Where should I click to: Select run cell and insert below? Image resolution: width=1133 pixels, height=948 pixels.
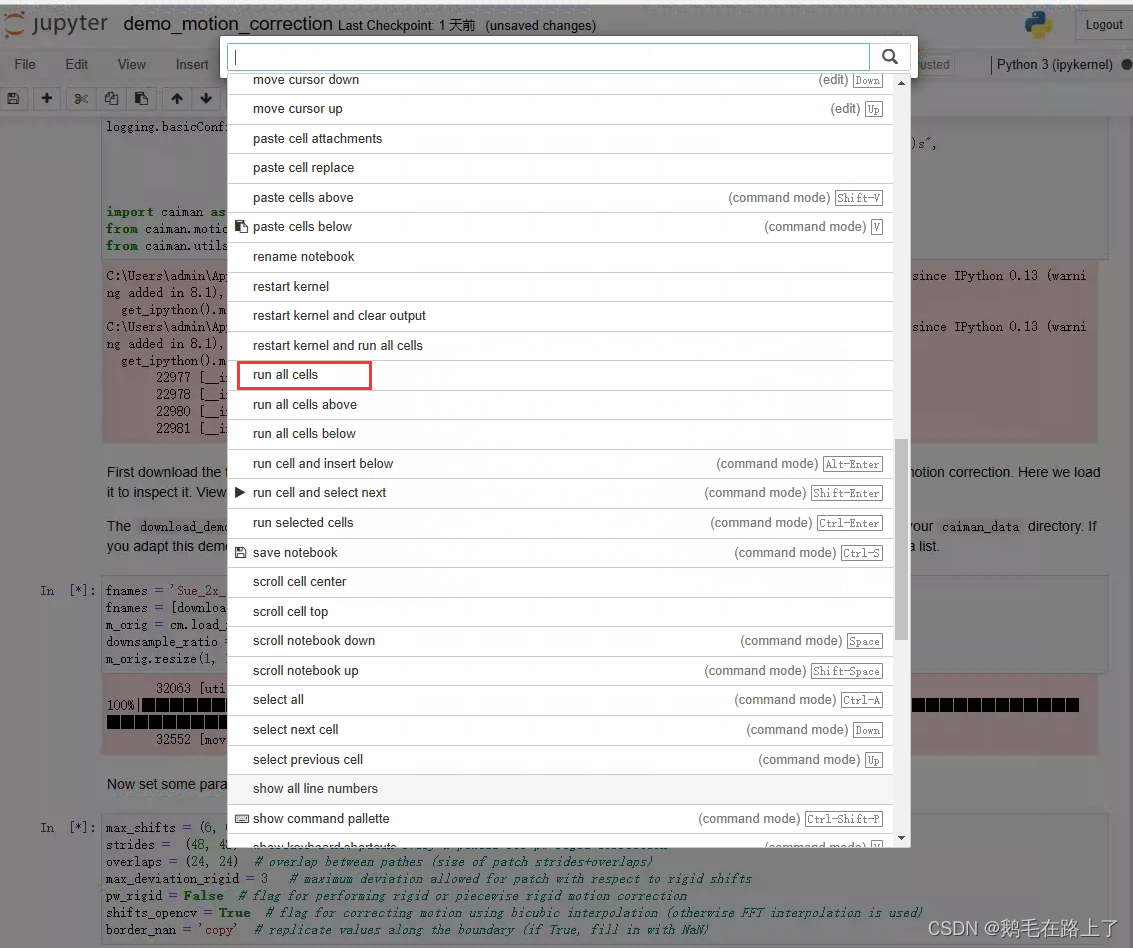(x=560, y=464)
